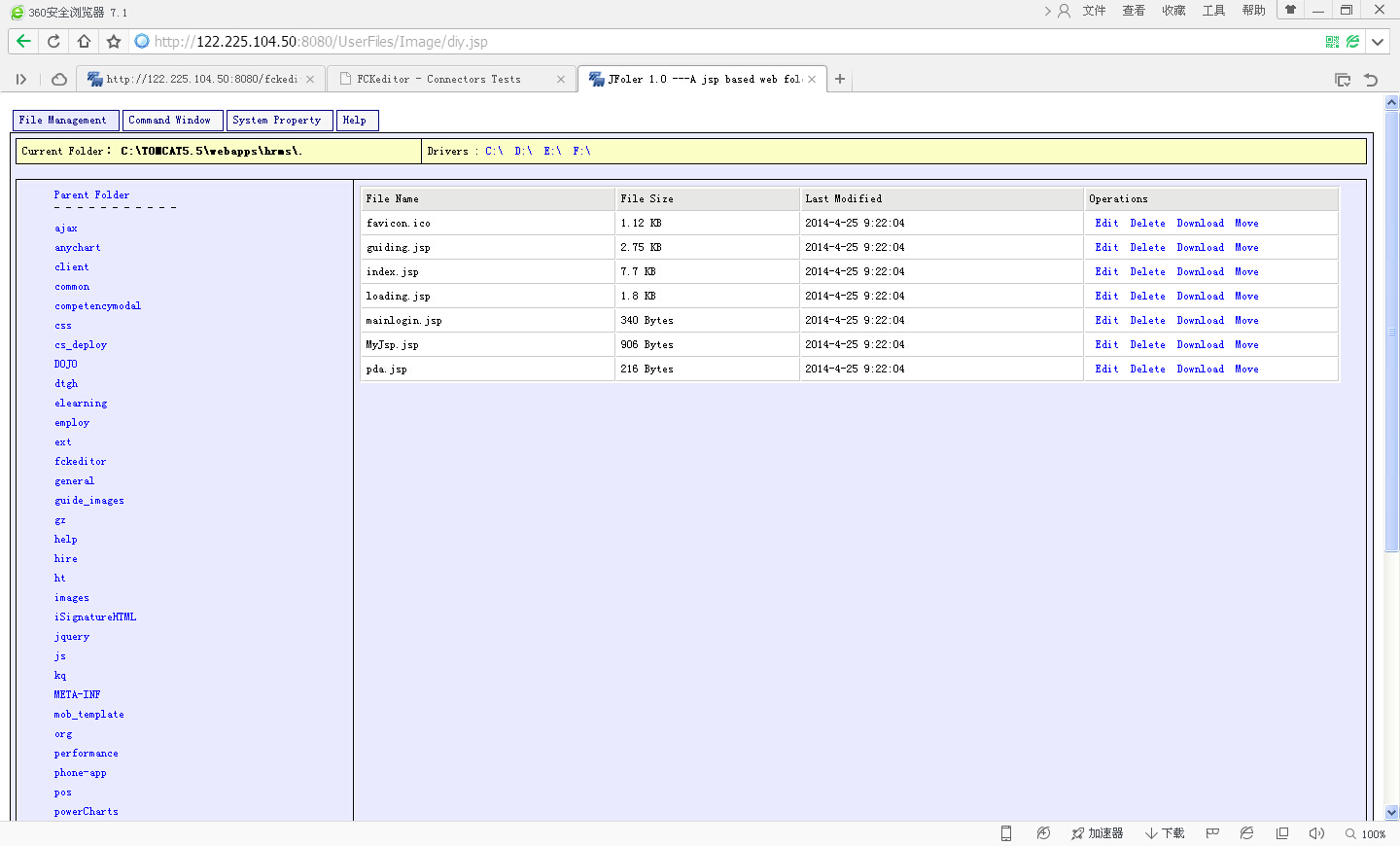
Task: Open System Property page
Action: click(280, 121)
